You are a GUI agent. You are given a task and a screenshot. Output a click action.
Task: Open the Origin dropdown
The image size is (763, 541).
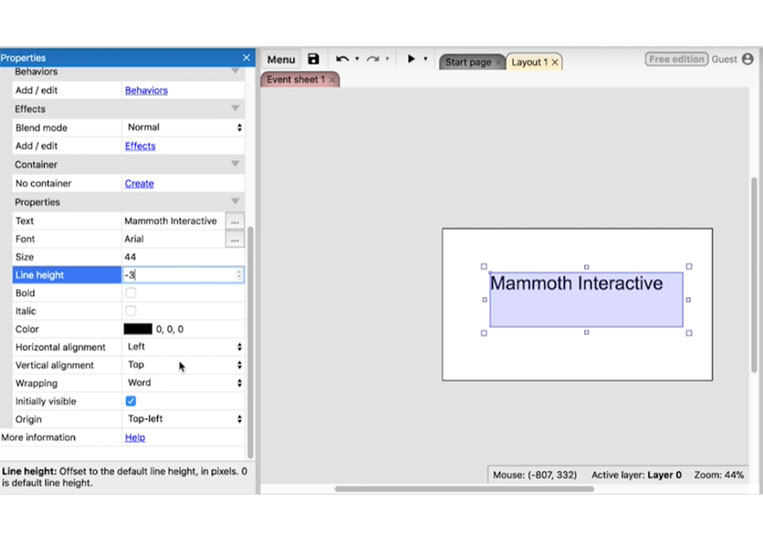[183, 419]
